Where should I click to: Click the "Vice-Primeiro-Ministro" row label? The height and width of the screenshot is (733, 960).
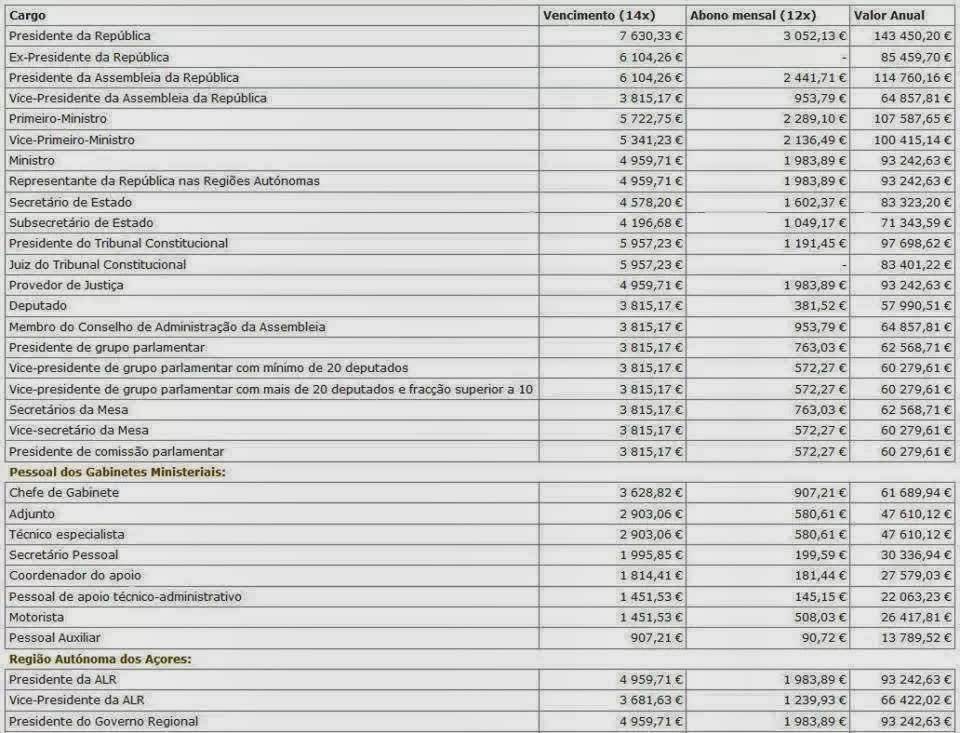72,140
